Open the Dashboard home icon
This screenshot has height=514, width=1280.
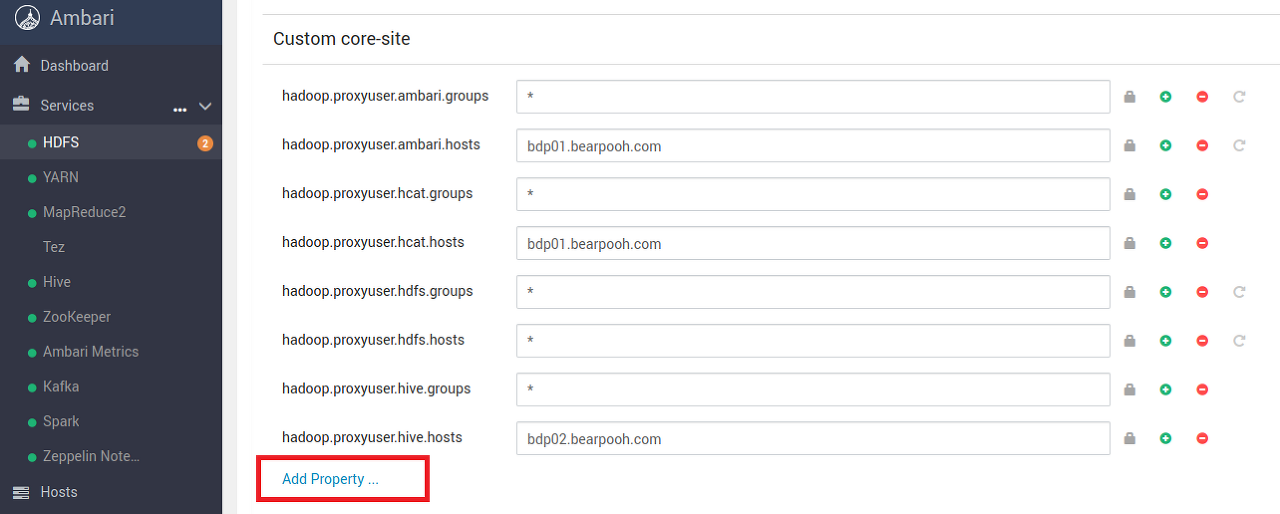(x=21, y=65)
